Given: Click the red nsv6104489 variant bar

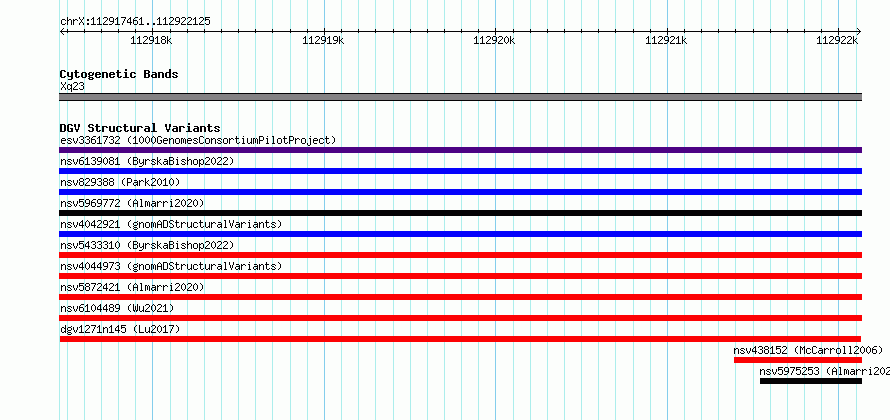Looking at the screenshot, I should [x=460, y=318].
